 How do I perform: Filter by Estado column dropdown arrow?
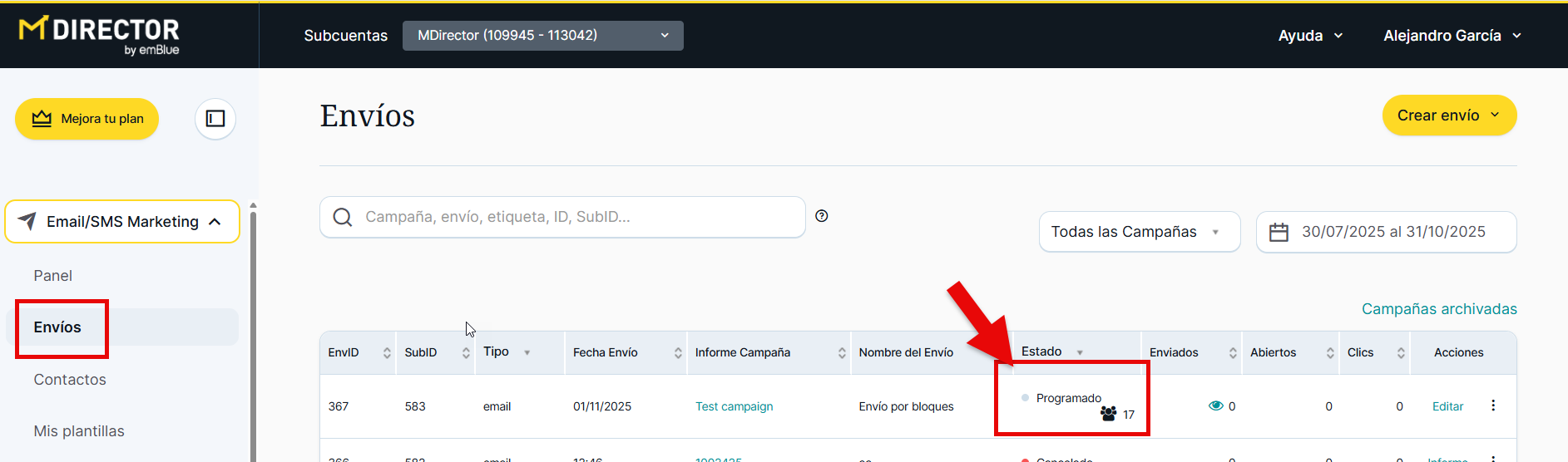[x=1080, y=353]
